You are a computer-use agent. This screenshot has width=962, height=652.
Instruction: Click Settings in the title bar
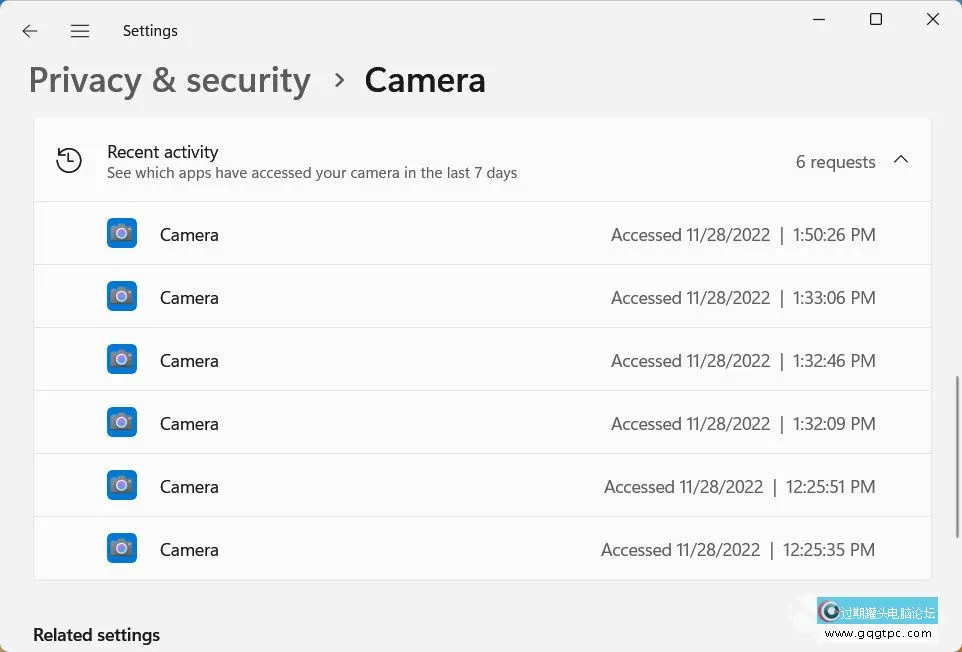pyautogui.click(x=150, y=31)
